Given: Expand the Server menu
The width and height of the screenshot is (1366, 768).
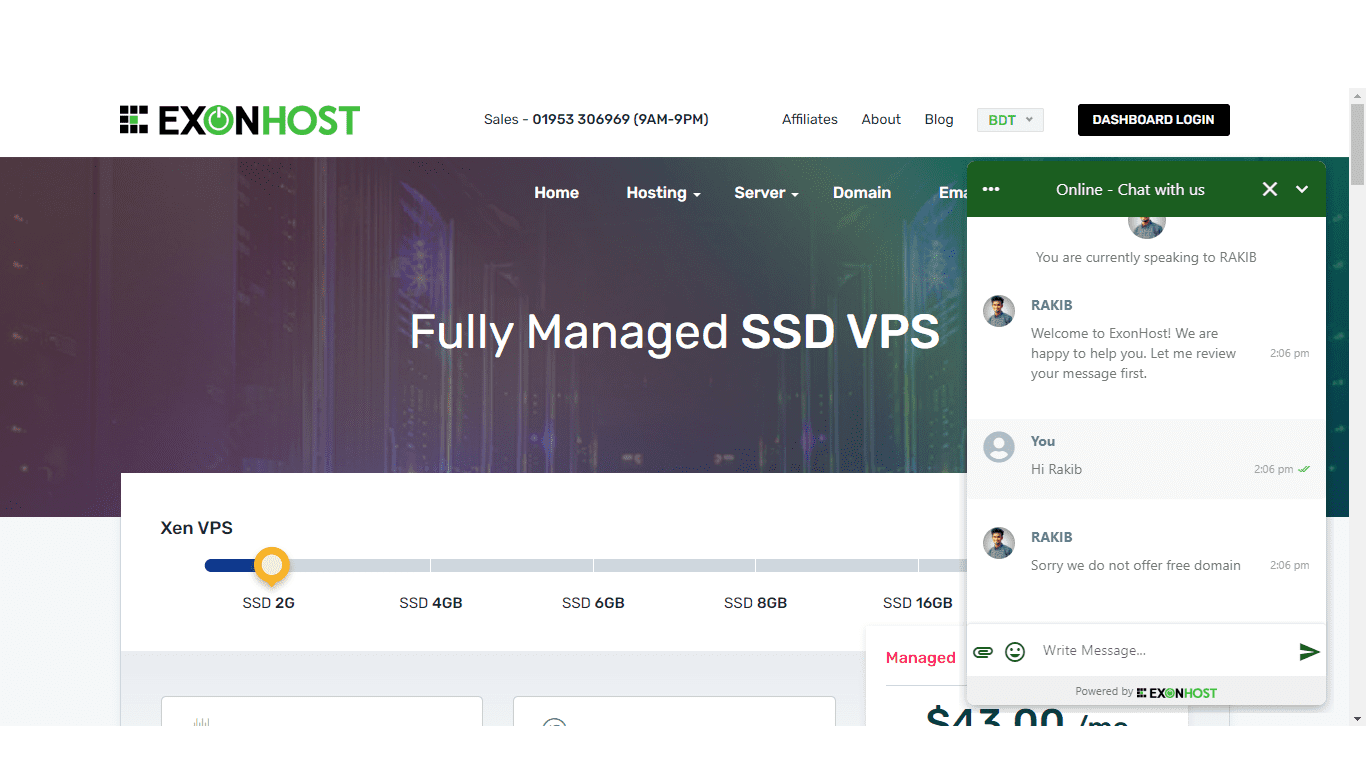Looking at the screenshot, I should click(x=766, y=193).
